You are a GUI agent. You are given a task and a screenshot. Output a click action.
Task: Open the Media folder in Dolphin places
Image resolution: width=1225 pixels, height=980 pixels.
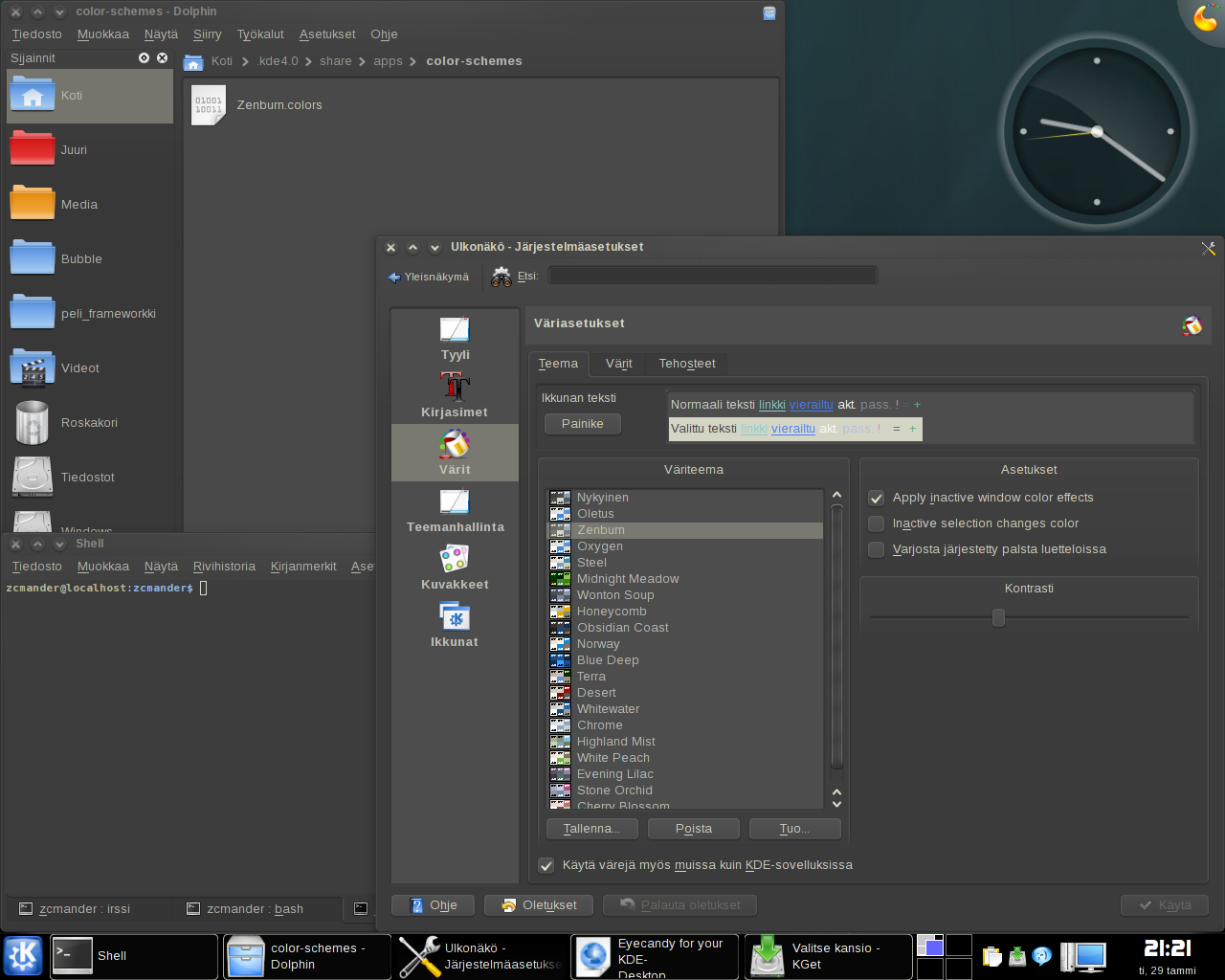(90, 205)
